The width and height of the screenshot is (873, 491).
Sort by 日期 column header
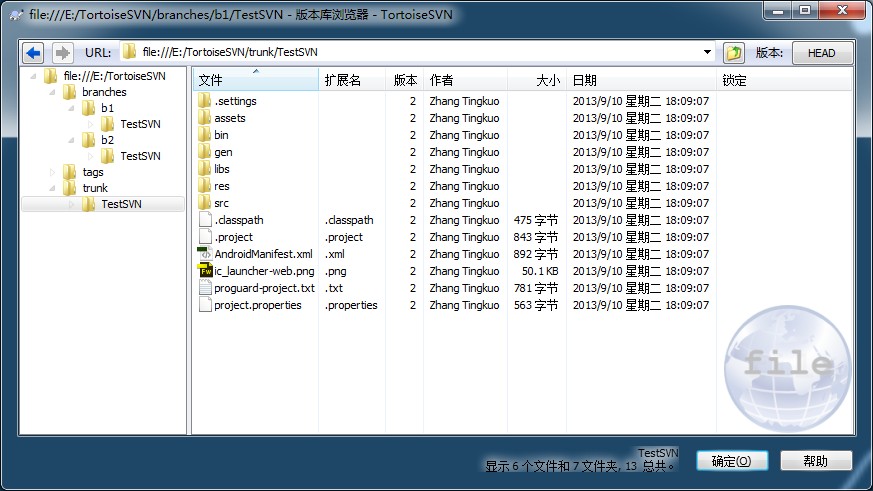click(x=641, y=80)
